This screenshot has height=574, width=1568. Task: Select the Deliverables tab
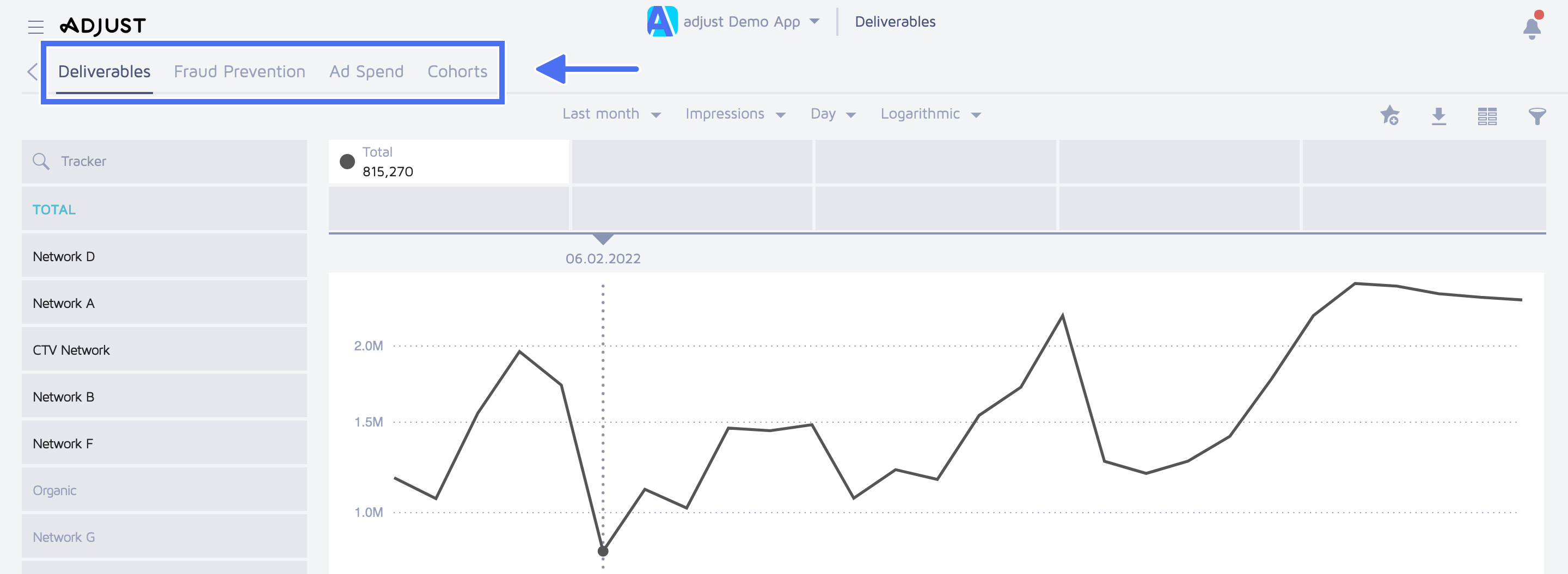104,72
